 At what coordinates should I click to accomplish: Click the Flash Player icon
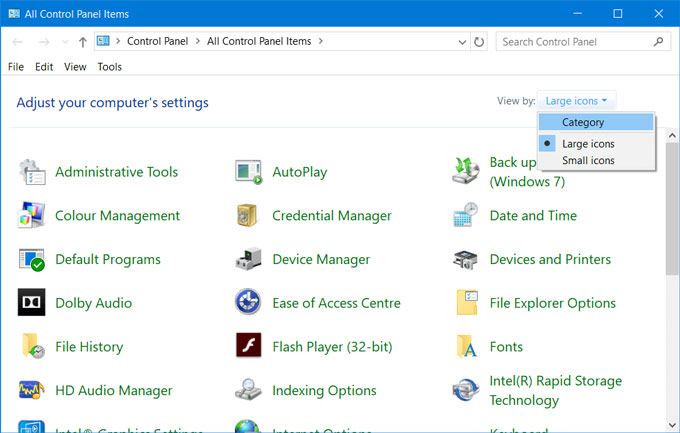(x=248, y=345)
